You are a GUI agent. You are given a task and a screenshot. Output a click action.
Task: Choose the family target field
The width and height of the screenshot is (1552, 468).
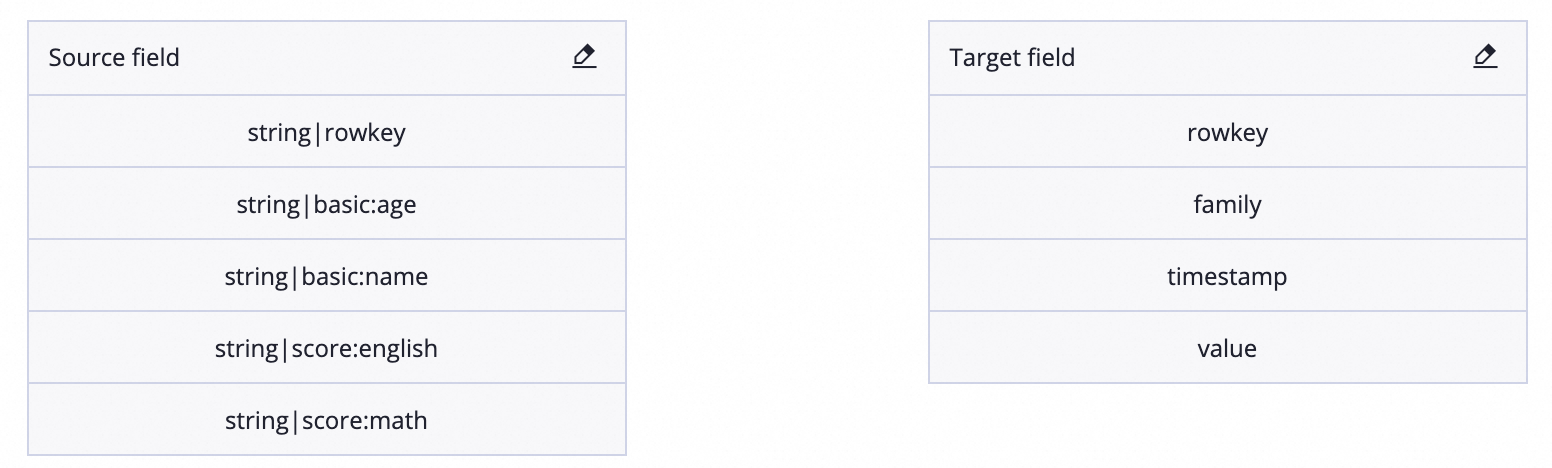[x=1228, y=204]
